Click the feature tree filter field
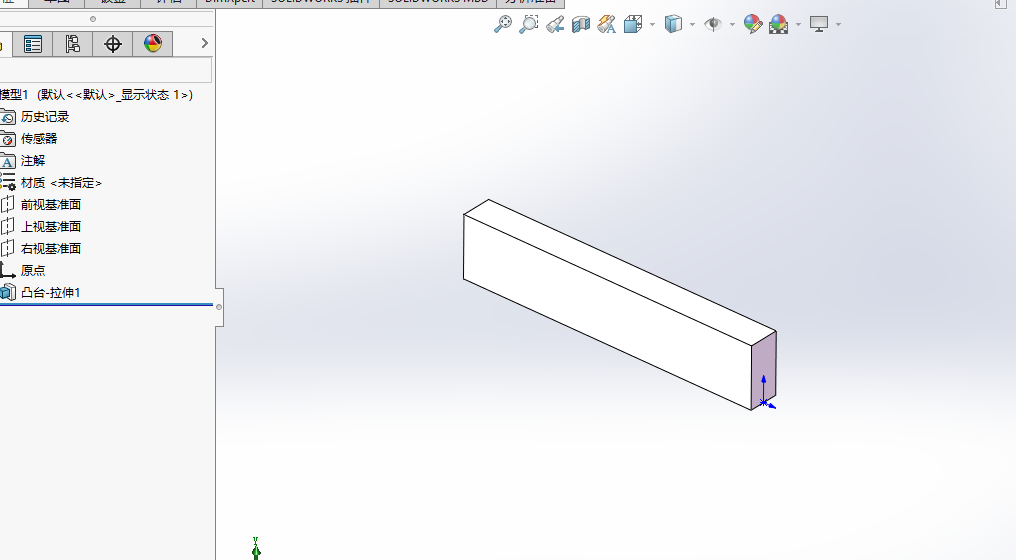Screen dimensions: 1016x560 (x=106, y=70)
